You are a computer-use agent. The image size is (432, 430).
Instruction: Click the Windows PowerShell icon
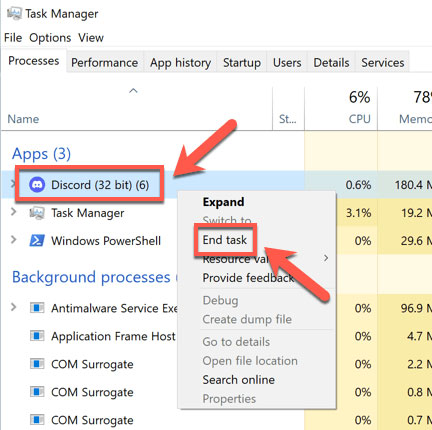(x=37, y=240)
